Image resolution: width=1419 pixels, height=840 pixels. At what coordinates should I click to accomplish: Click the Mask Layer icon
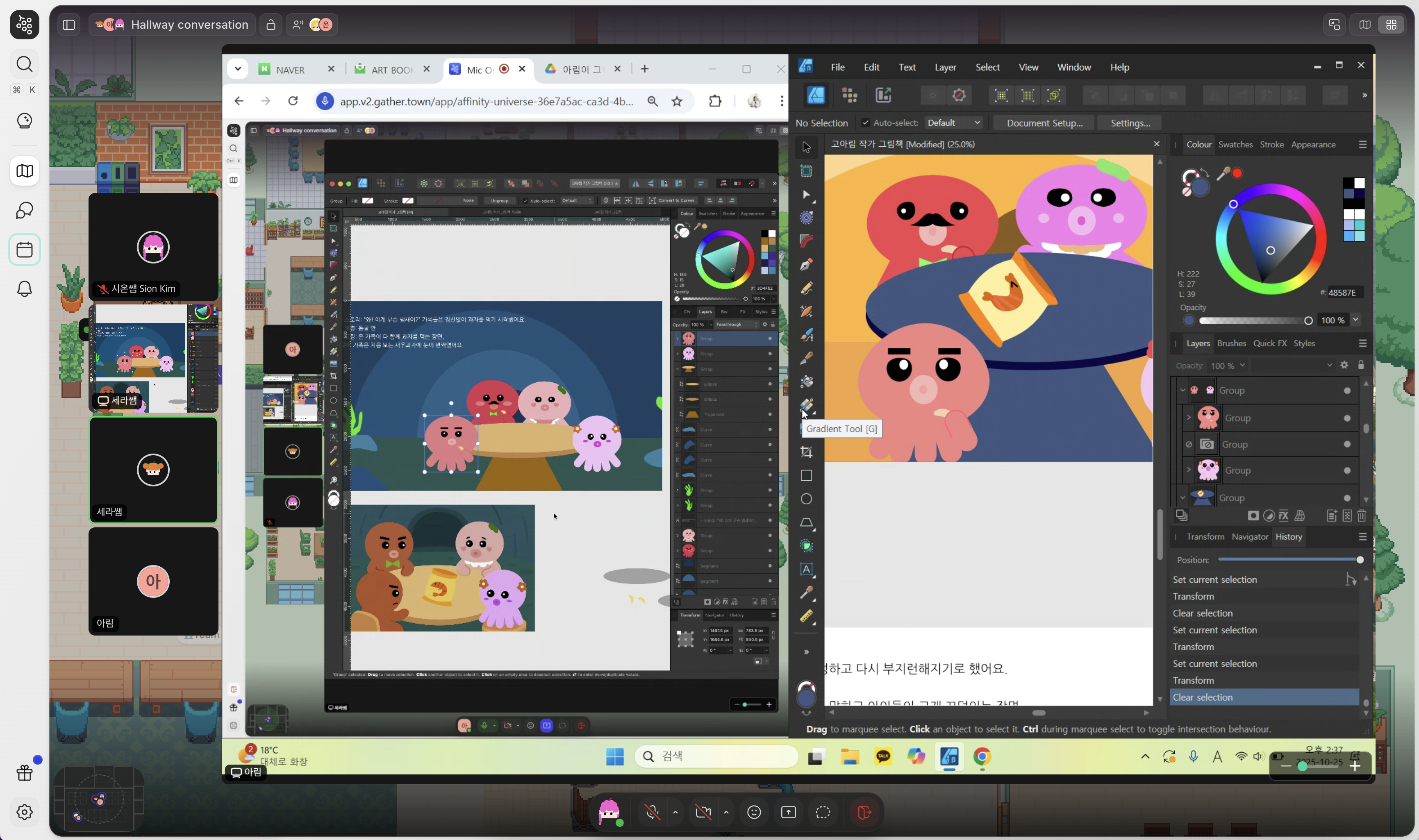[x=1253, y=515]
